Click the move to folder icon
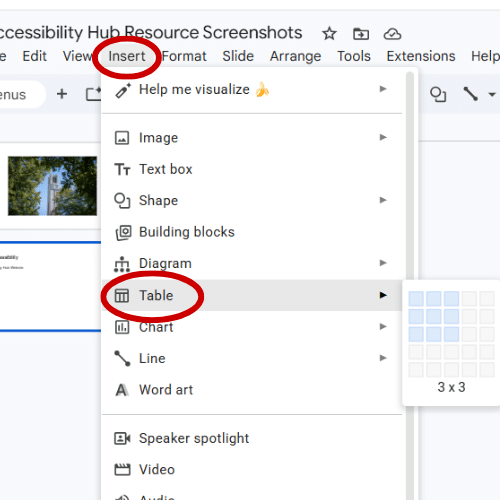 (x=361, y=34)
